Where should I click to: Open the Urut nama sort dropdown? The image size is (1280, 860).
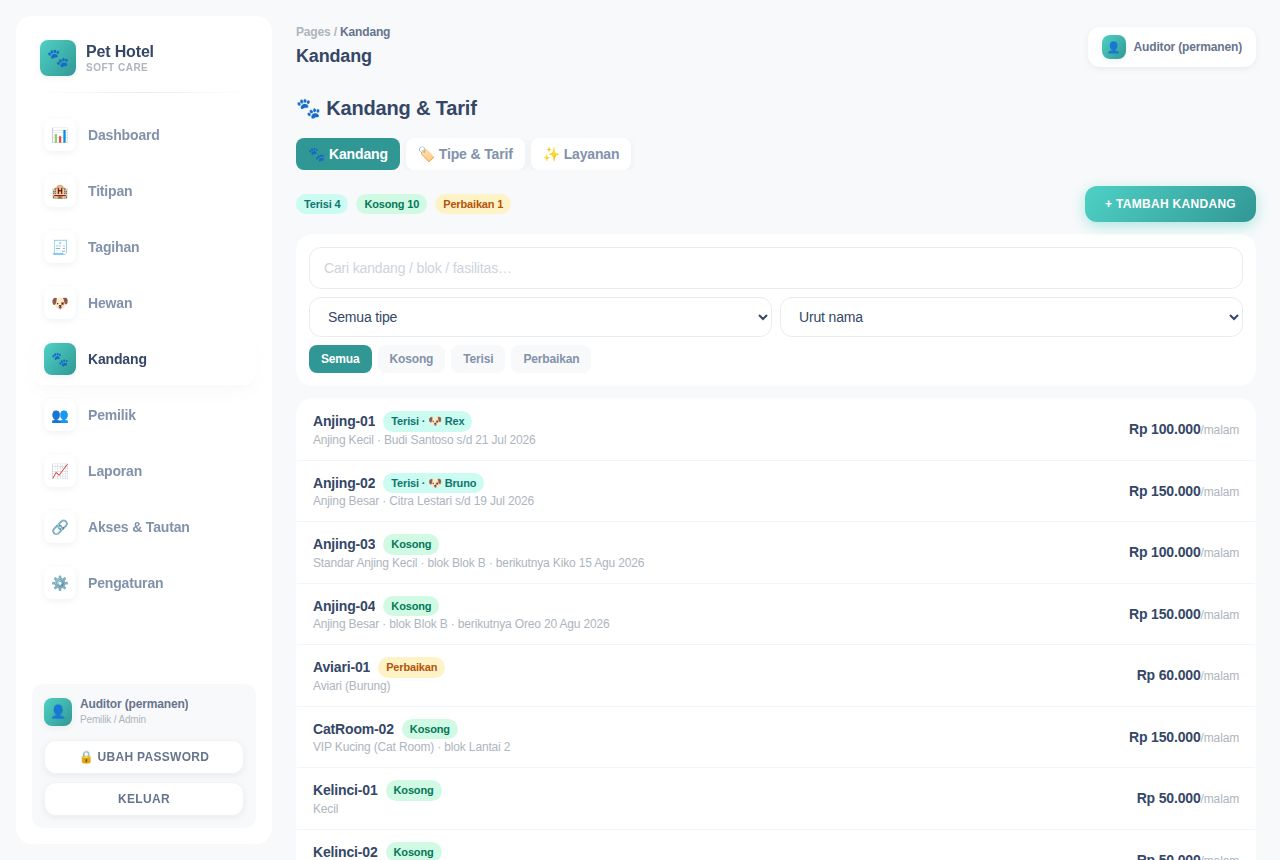tap(1011, 317)
